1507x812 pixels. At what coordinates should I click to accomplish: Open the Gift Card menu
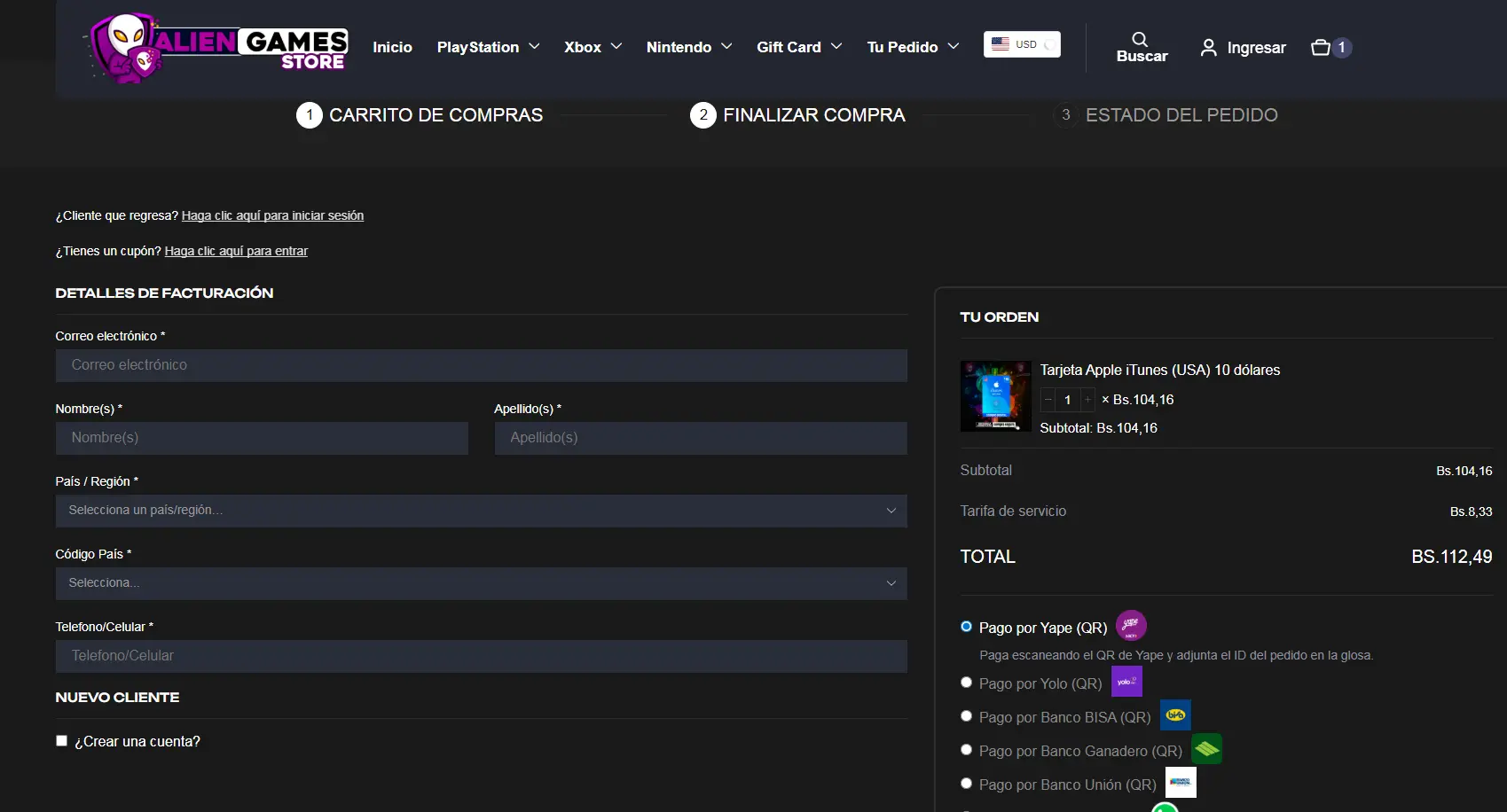click(x=799, y=47)
